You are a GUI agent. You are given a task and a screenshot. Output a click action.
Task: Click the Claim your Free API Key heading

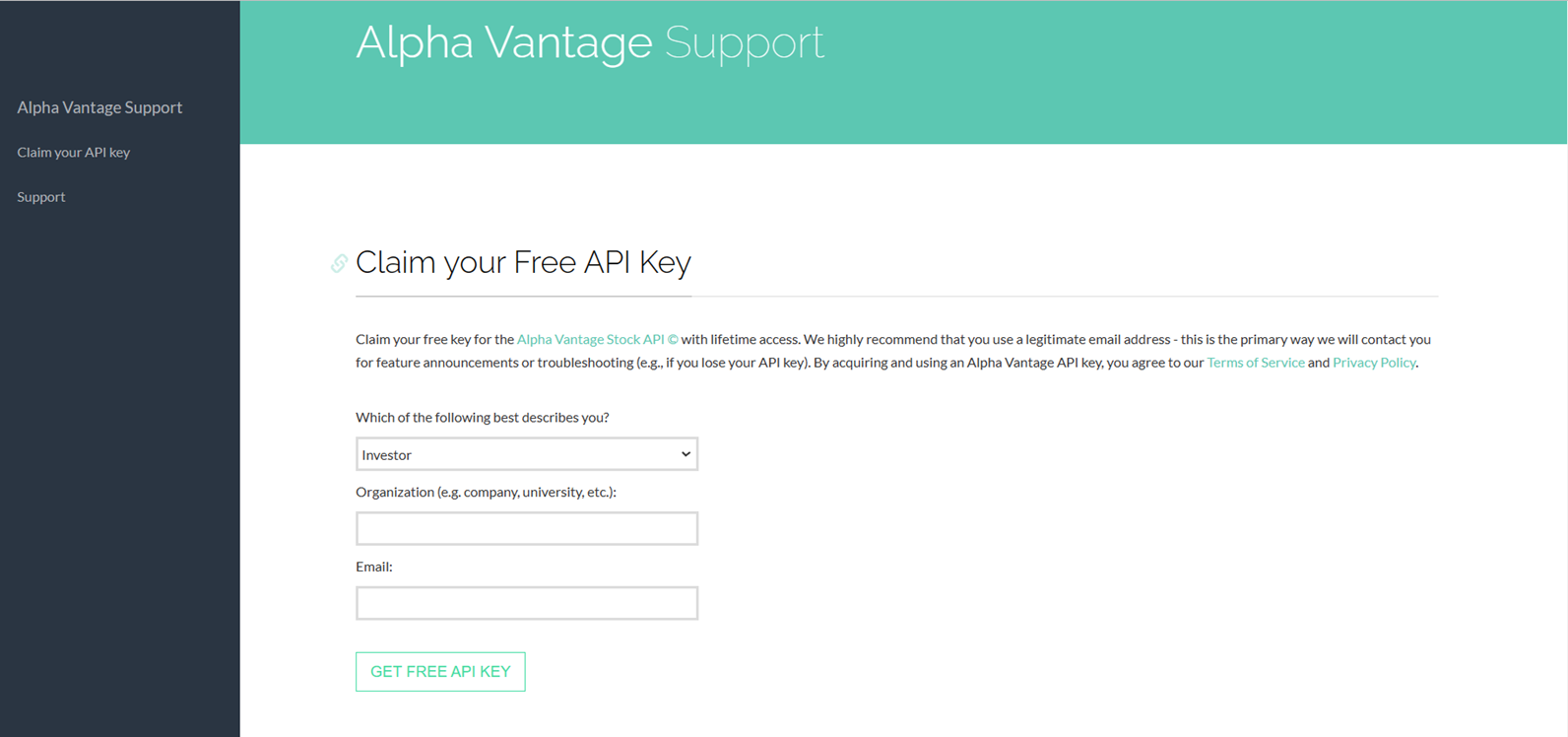click(523, 262)
